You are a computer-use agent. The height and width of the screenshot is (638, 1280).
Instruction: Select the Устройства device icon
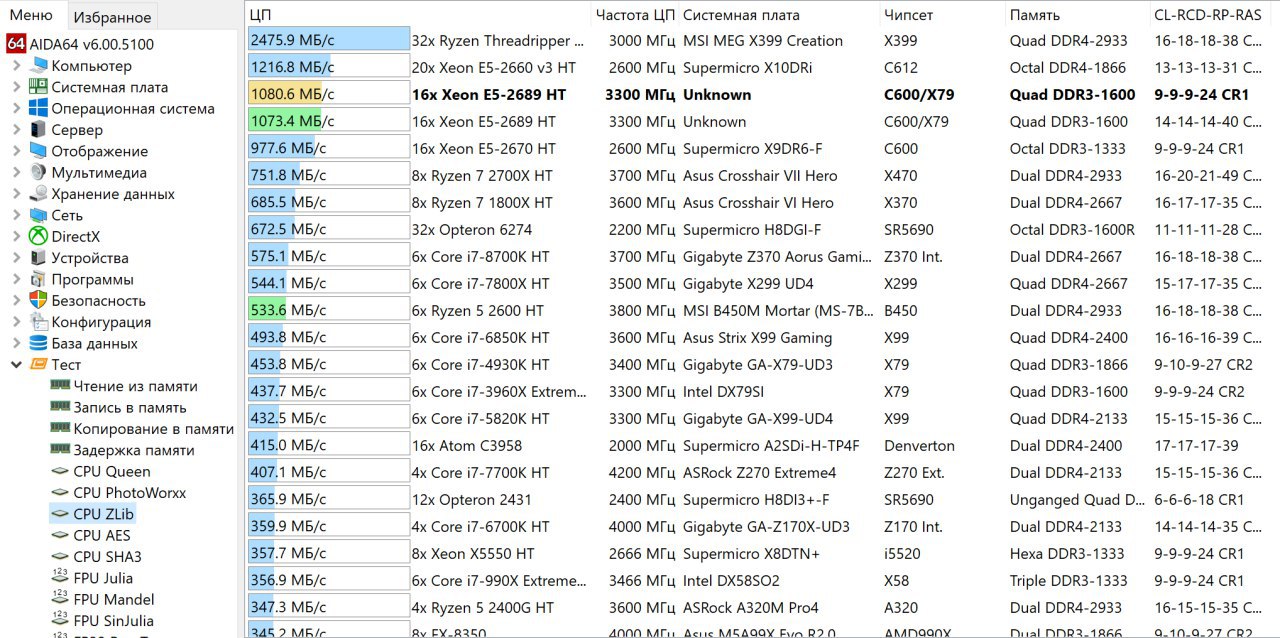point(38,258)
